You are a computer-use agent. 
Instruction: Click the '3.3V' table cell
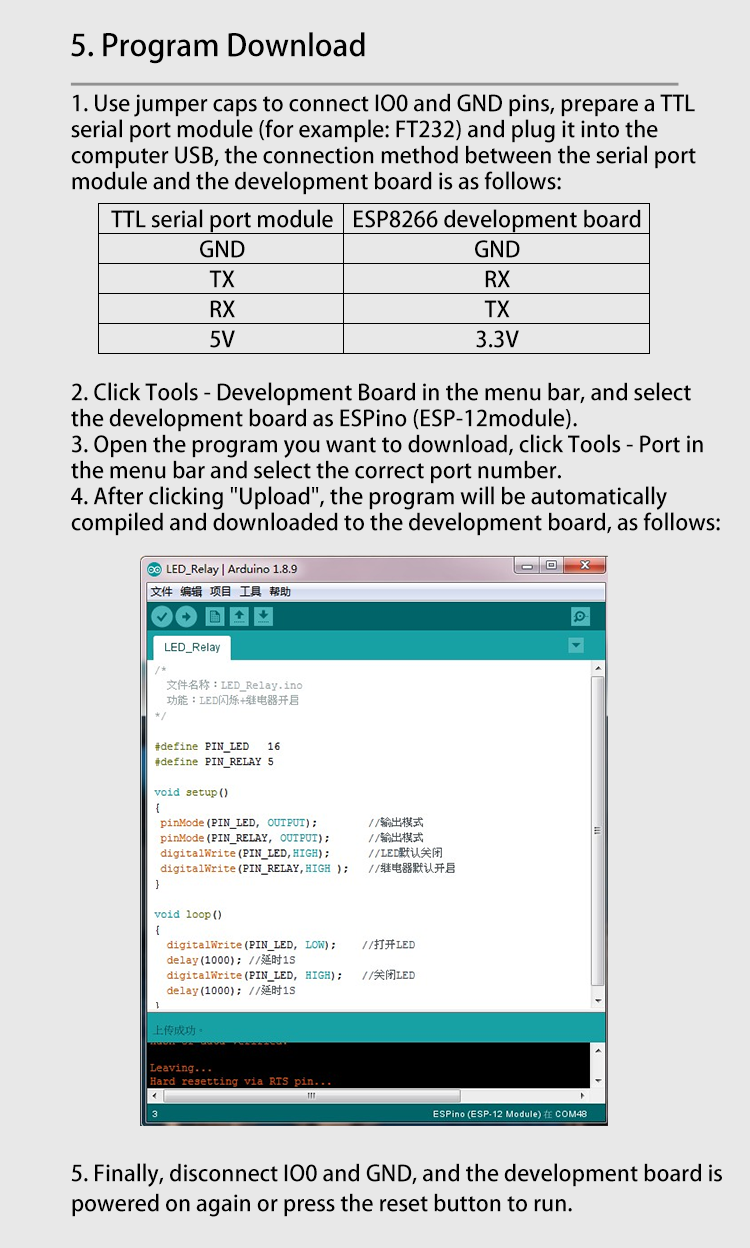[497, 339]
